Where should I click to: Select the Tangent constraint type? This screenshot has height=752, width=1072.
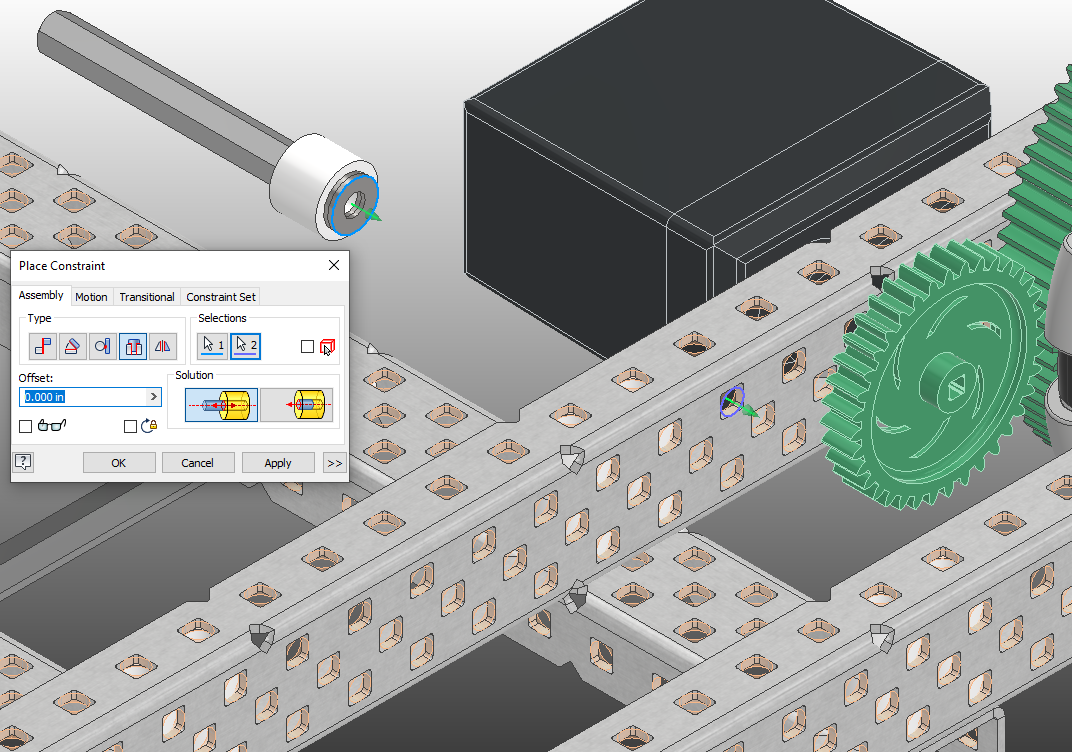point(103,346)
